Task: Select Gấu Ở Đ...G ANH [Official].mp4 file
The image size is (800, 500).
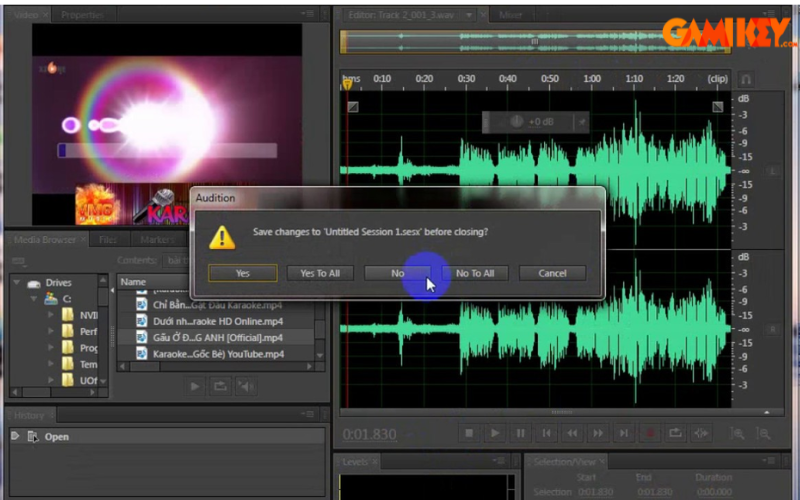Action: [x=217, y=338]
